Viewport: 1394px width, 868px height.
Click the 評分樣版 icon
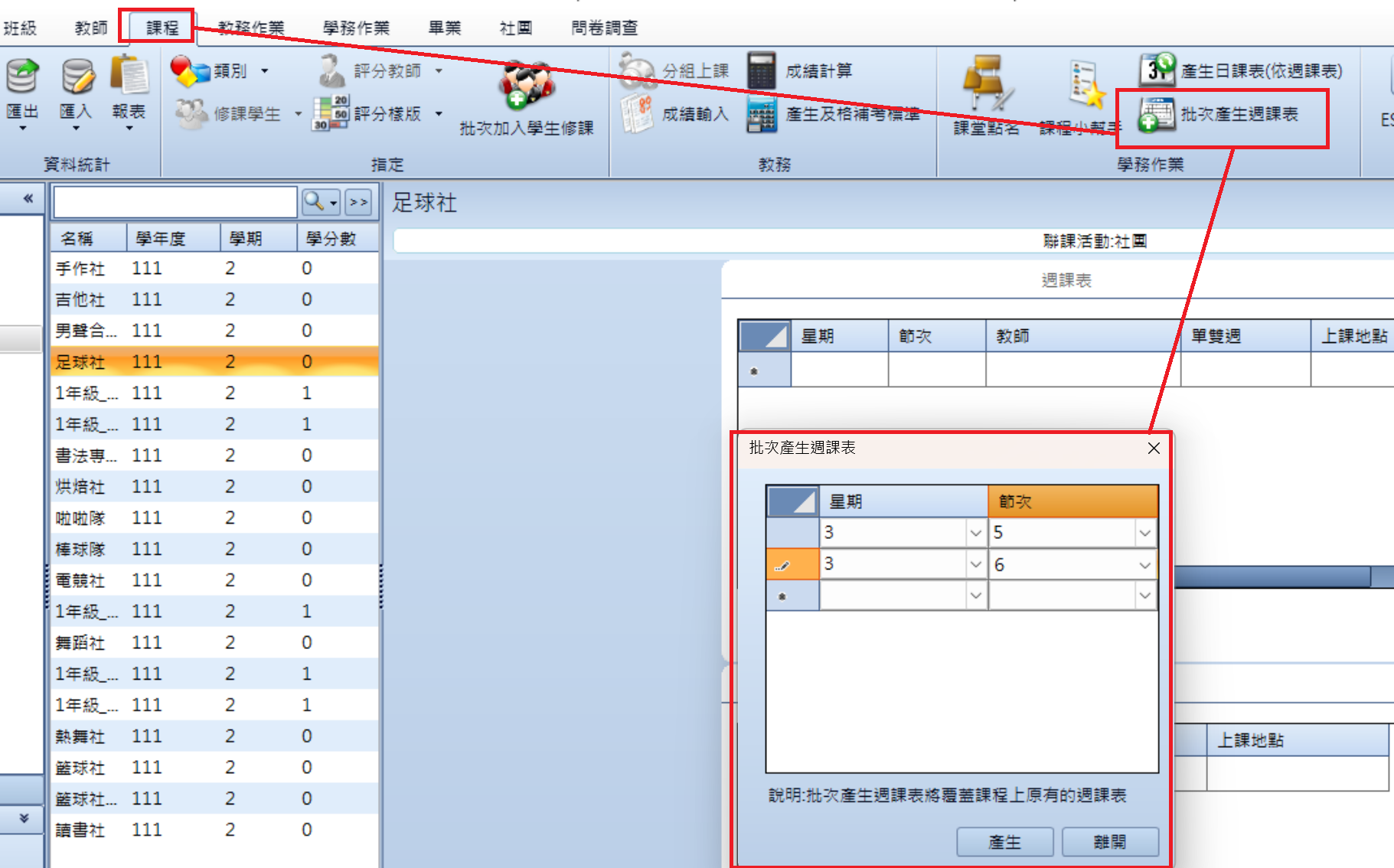(331, 113)
